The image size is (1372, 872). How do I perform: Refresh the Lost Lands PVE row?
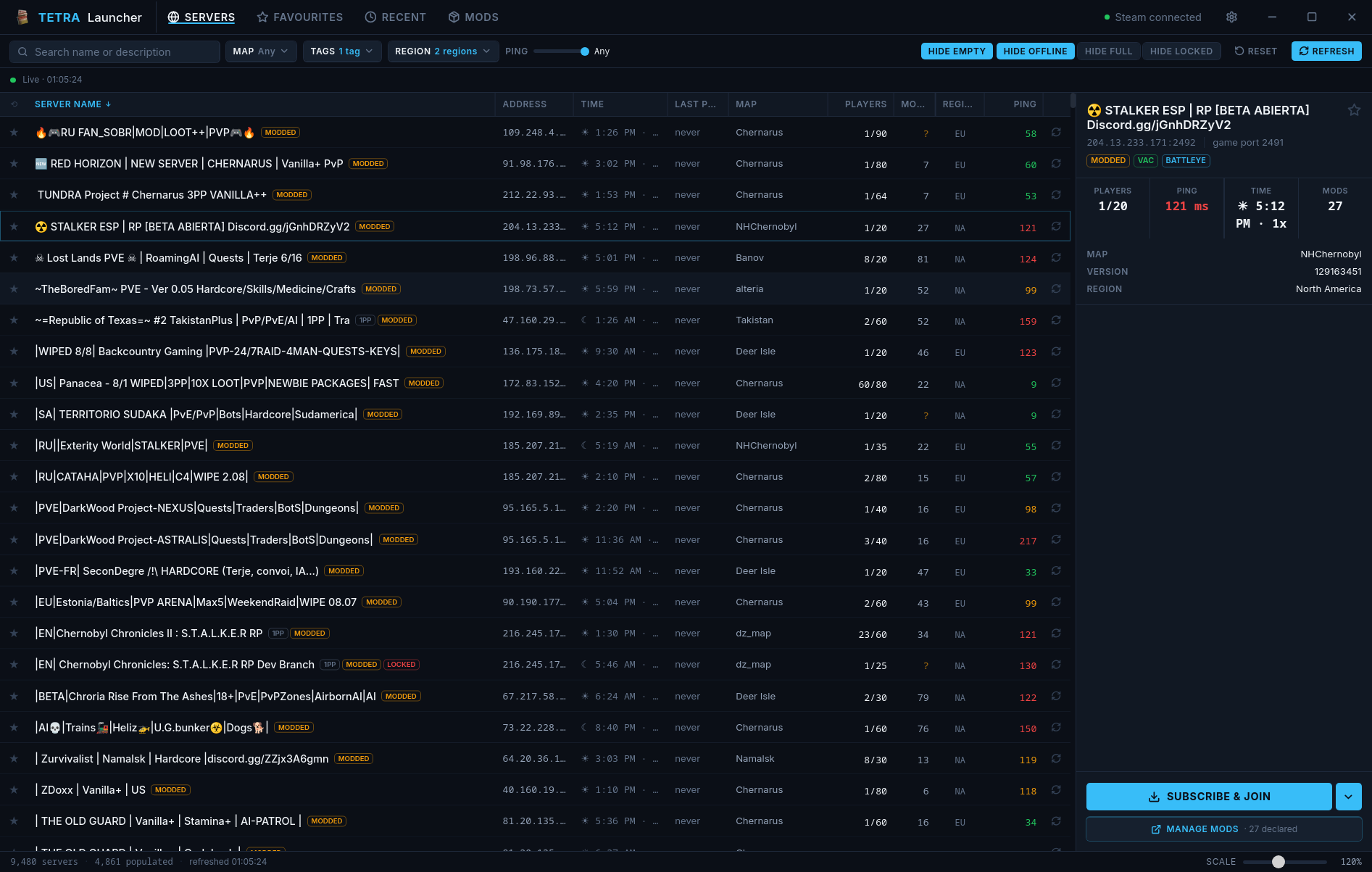pos(1056,258)
